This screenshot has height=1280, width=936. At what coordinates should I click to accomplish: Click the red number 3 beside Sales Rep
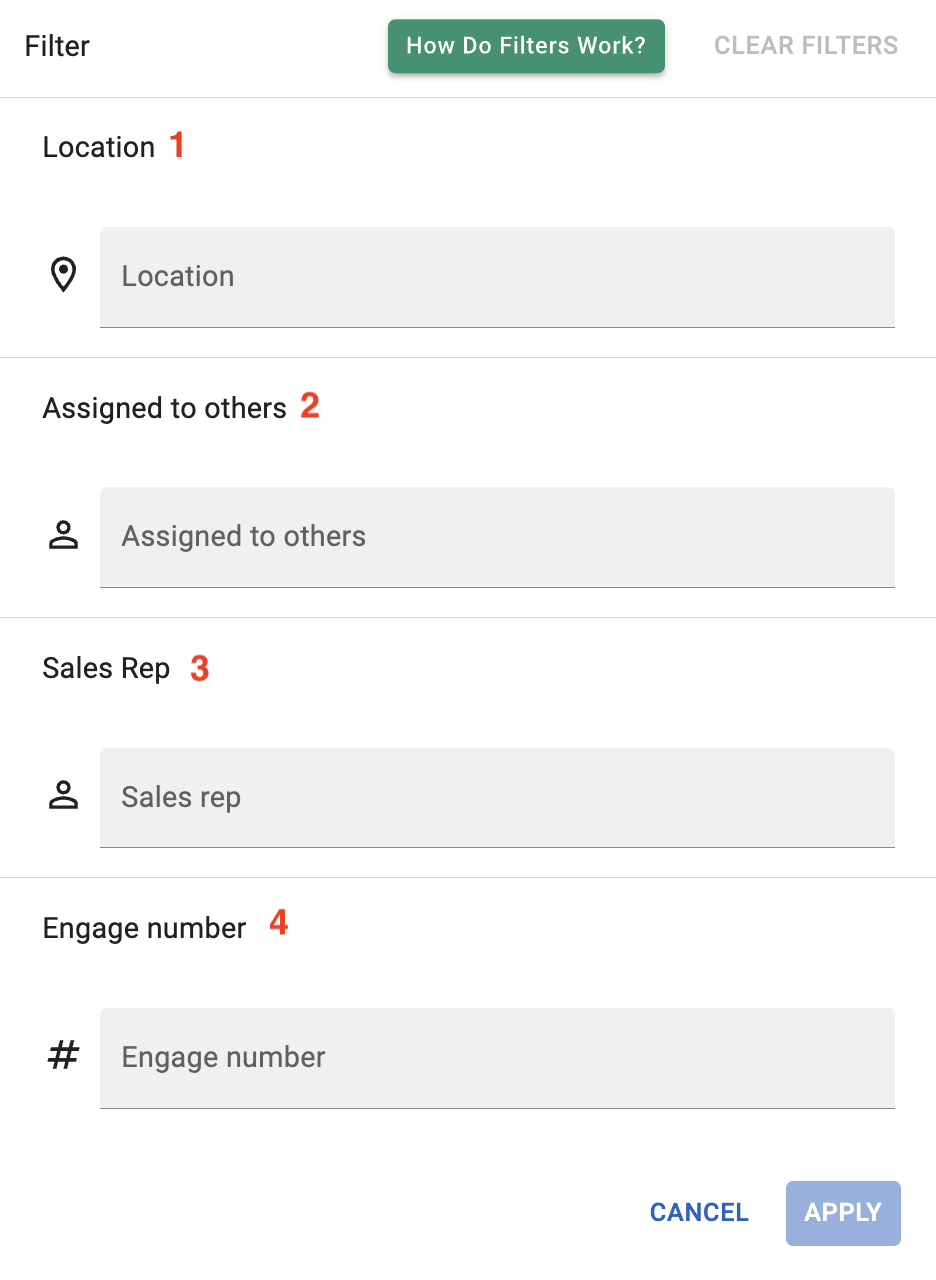pyautogui.click(x=200, y=667)
